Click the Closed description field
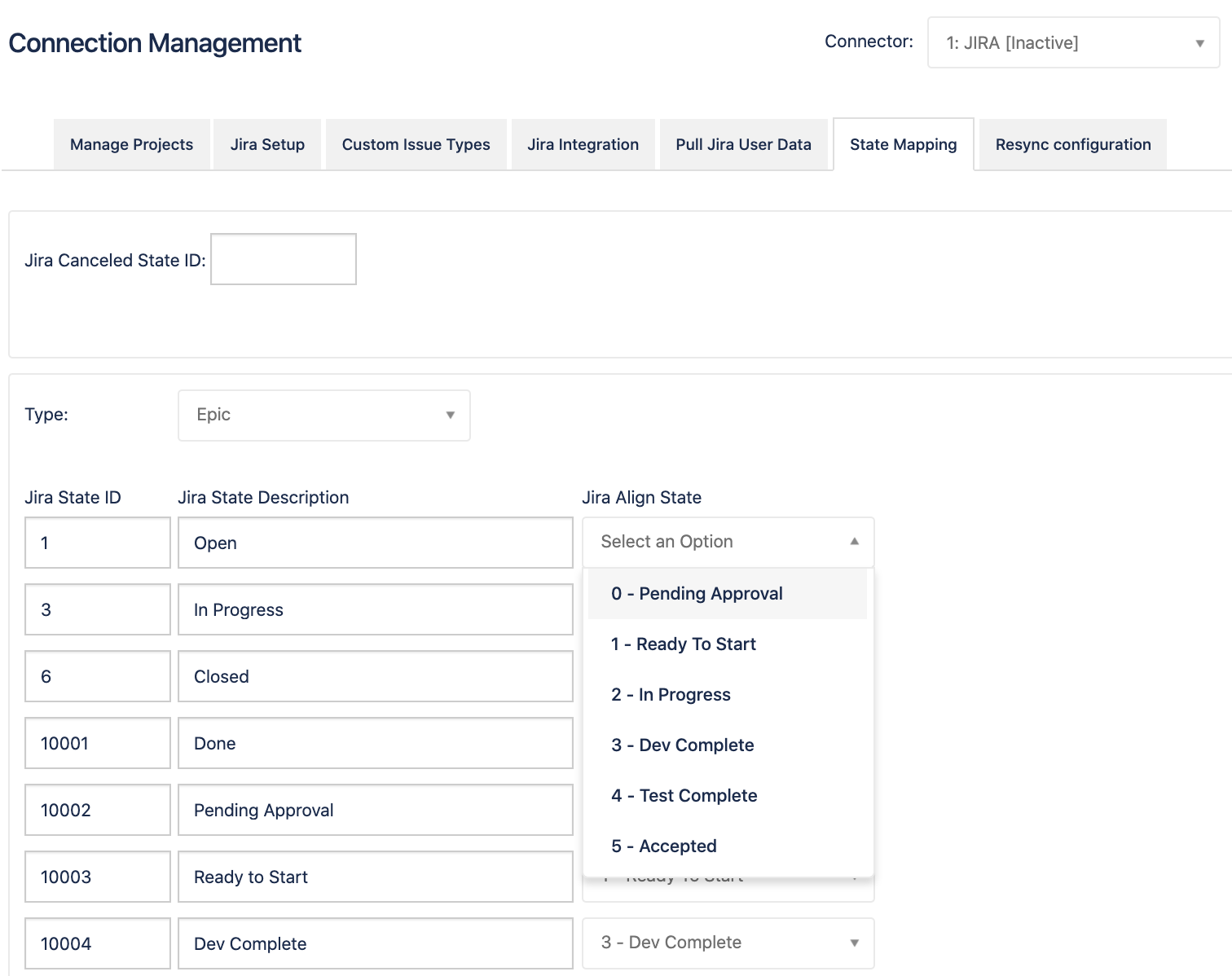 point(376,676)
